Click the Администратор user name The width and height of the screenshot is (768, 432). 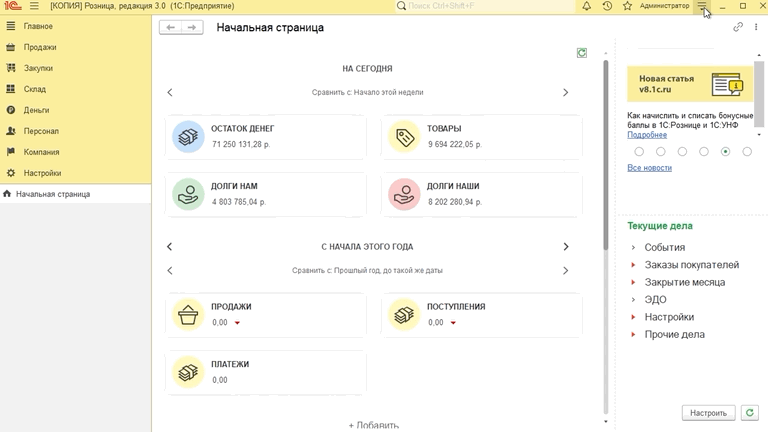[664, 6]
